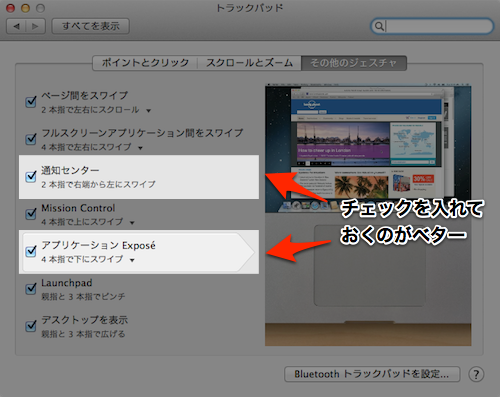Click the Launchpad label text
500x397 pixels.
67,283
